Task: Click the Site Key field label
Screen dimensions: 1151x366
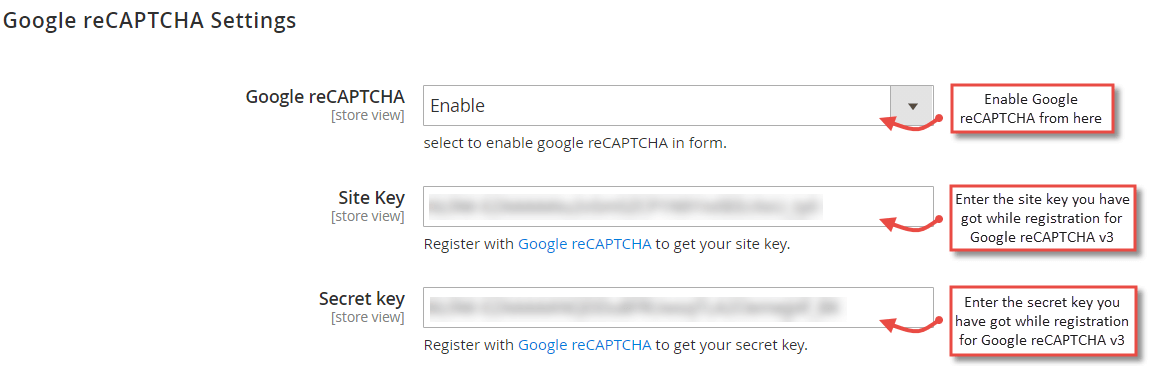Action: click(x=371, y=197)
